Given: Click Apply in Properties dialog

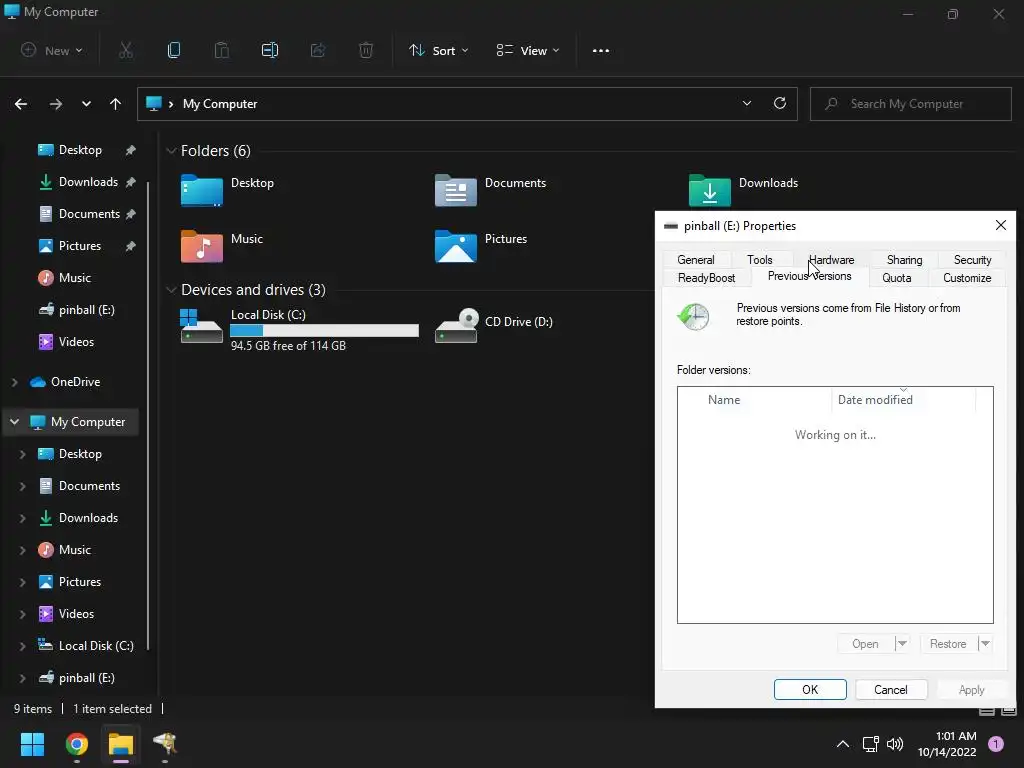Looking at the screenshot, I should tap(971, 690).
